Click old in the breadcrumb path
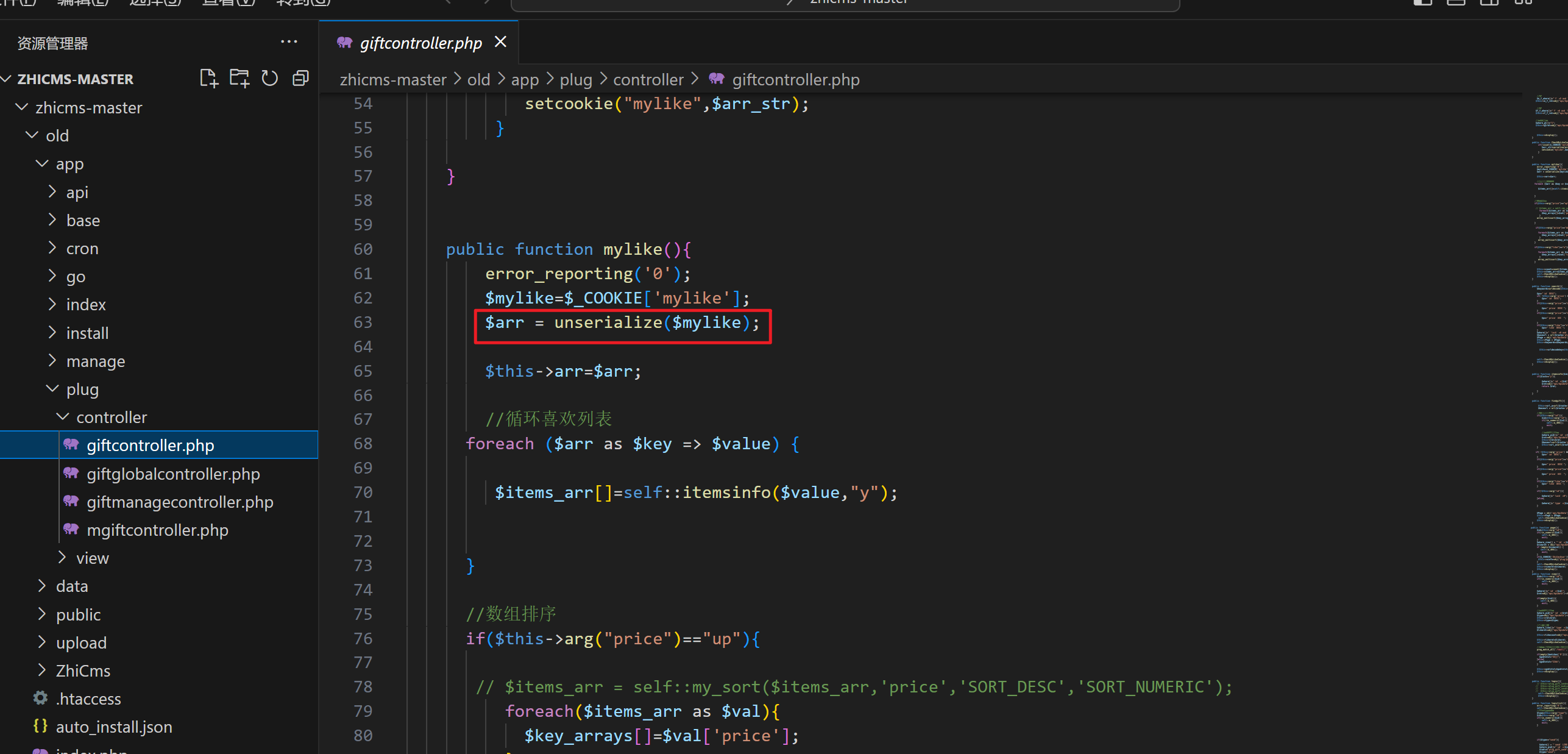This screenshot has height=754, width=1568. (x=478, y=79)
